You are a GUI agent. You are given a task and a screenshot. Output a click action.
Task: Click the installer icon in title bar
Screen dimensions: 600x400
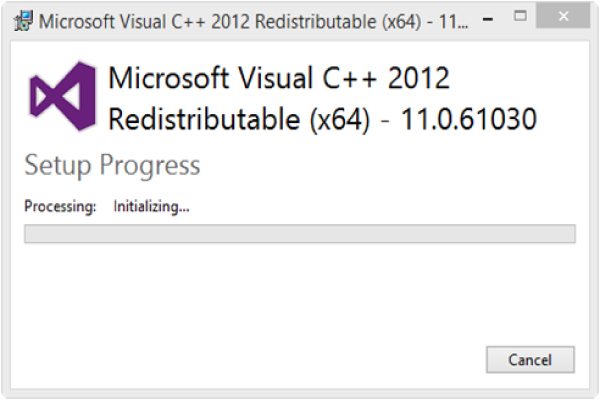[x=19, y=19]
